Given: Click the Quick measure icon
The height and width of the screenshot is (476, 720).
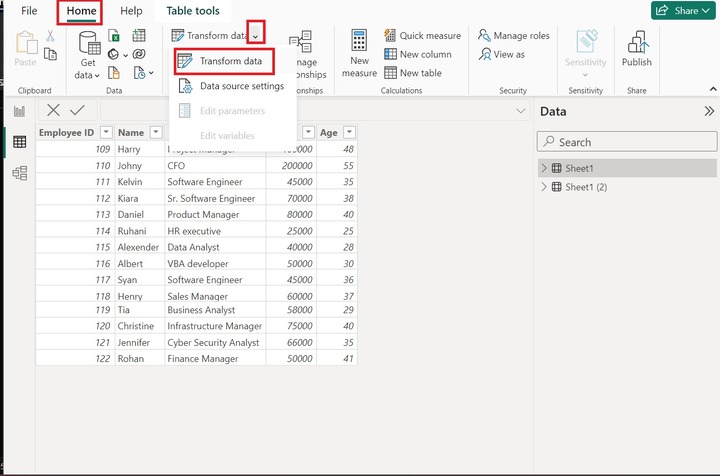Looking at the screenshot, I should [x=390, y=36].
